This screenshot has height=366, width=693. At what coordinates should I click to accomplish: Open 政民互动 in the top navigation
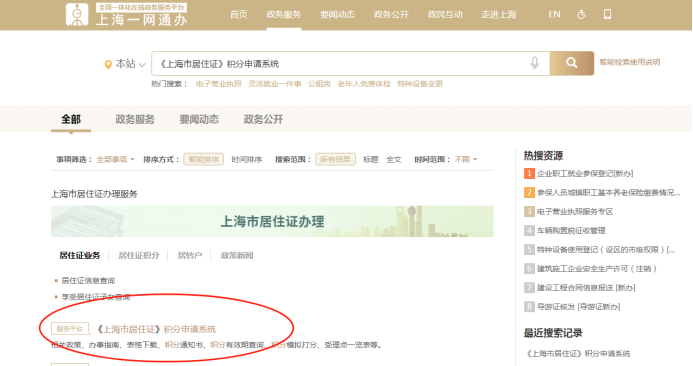445,15
